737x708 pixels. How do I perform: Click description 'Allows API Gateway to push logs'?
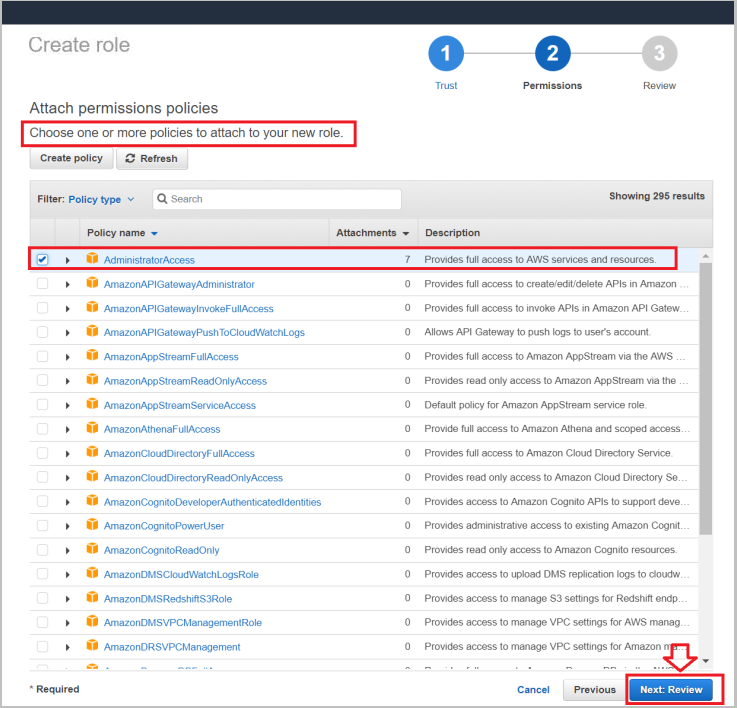(537, 332)
